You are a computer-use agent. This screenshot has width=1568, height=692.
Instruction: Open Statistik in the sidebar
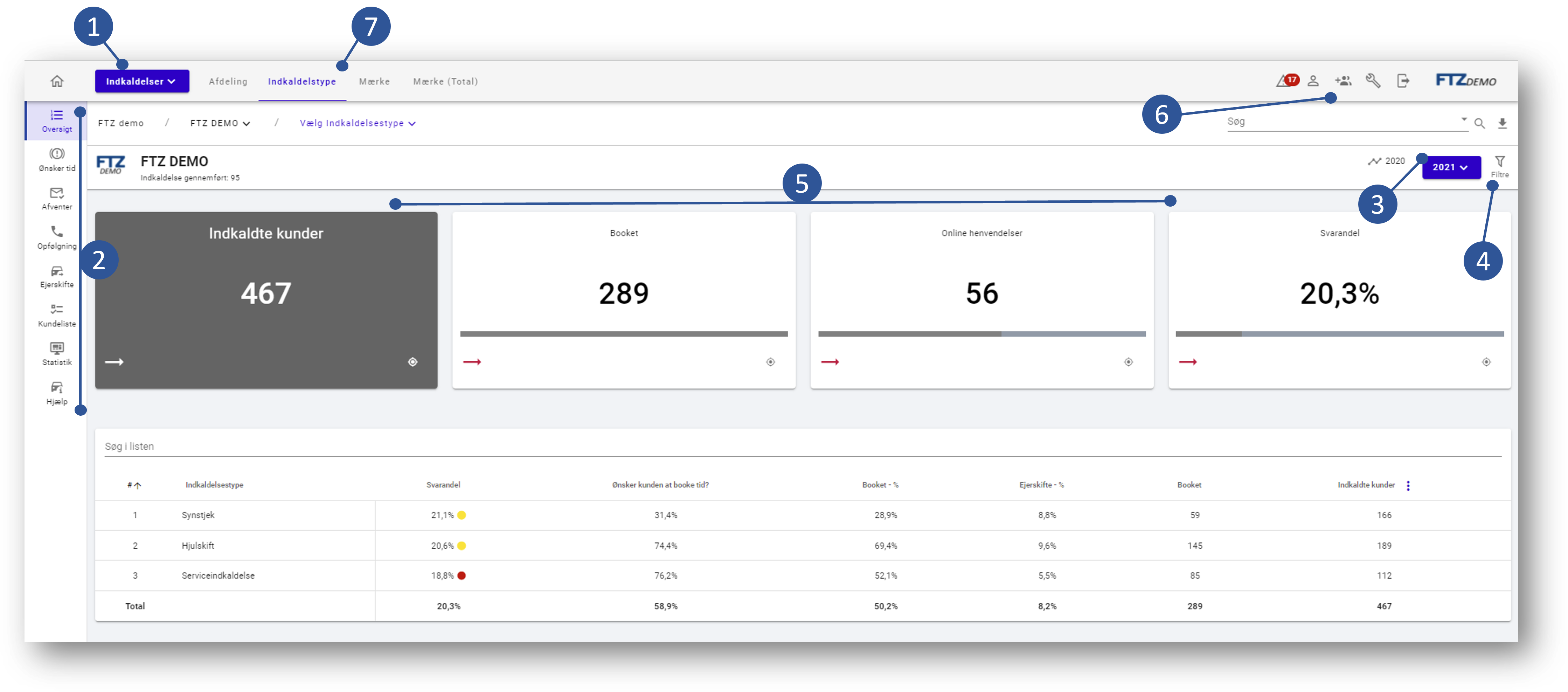pyautogui.click(x=57, y=354)
